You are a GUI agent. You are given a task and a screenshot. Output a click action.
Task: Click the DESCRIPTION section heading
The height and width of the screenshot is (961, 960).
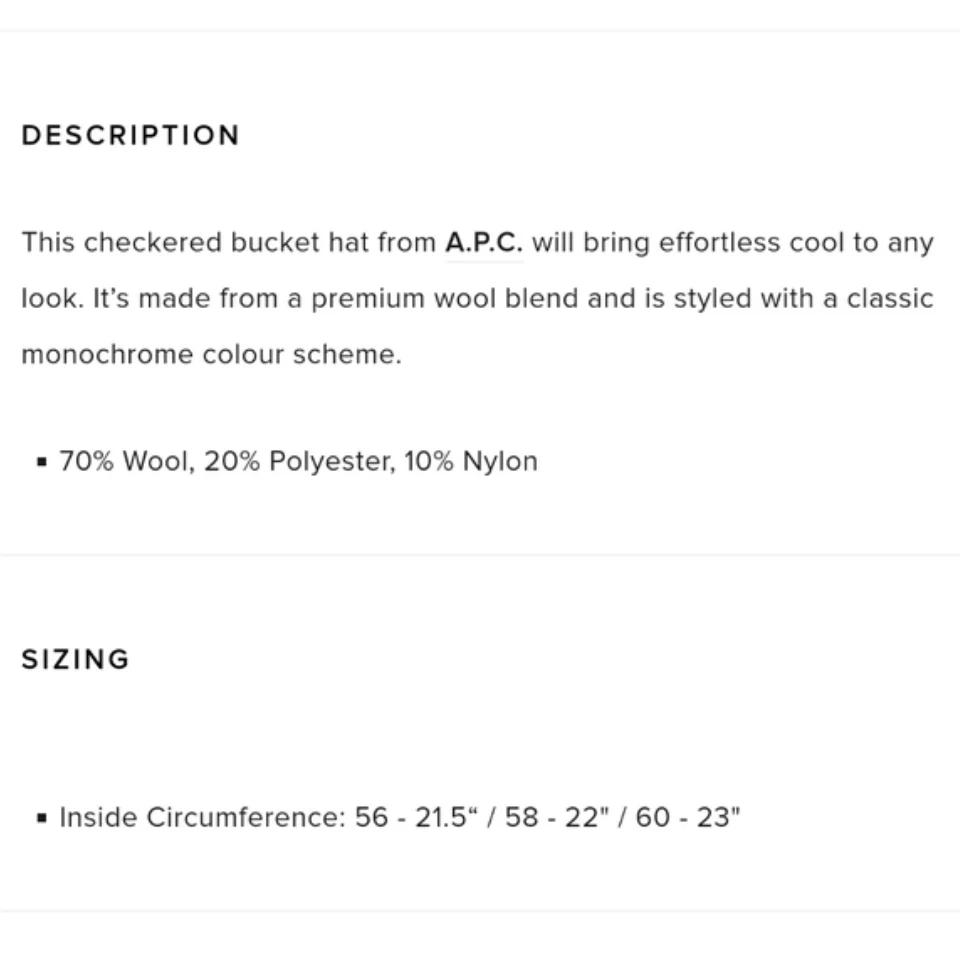point(131,135)
